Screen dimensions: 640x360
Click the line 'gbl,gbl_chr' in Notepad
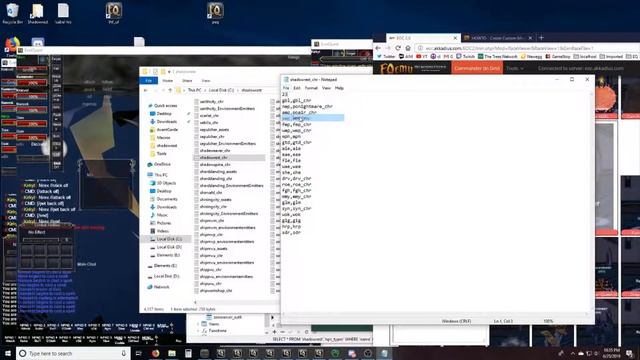[x=296, y=100]
